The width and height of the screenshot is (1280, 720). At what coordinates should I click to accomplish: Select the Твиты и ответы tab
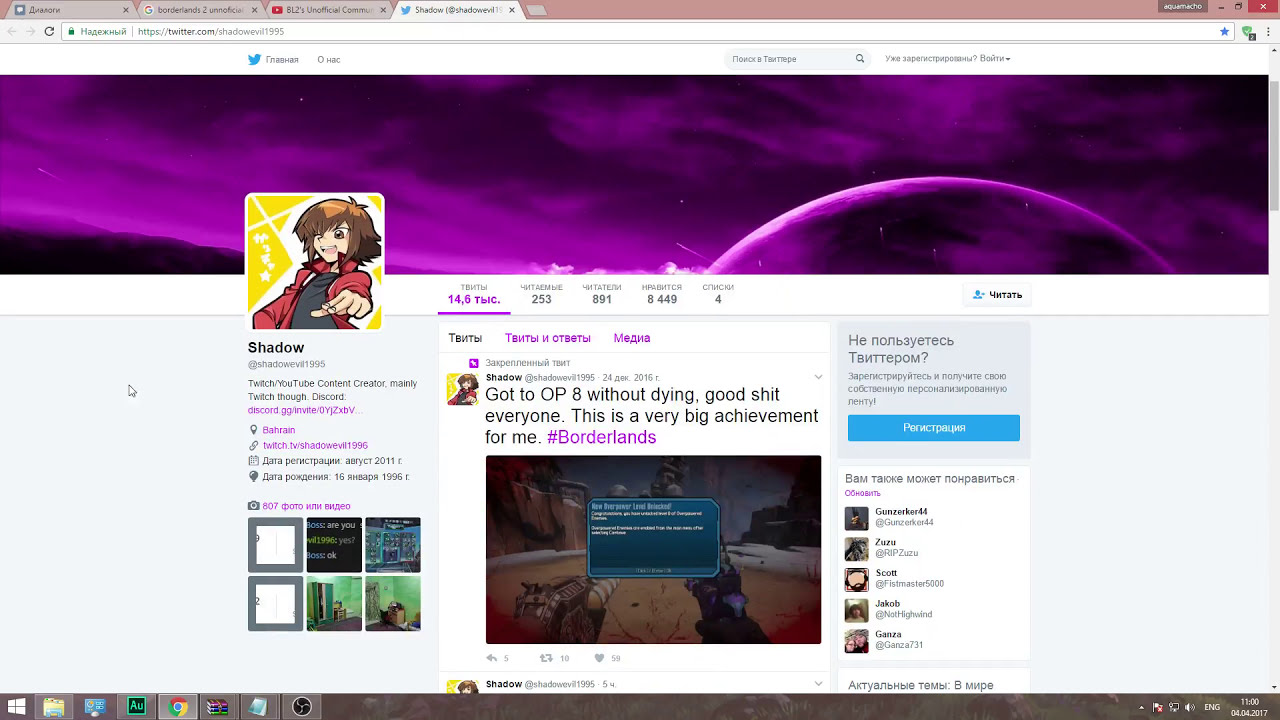tap(547, 338)
